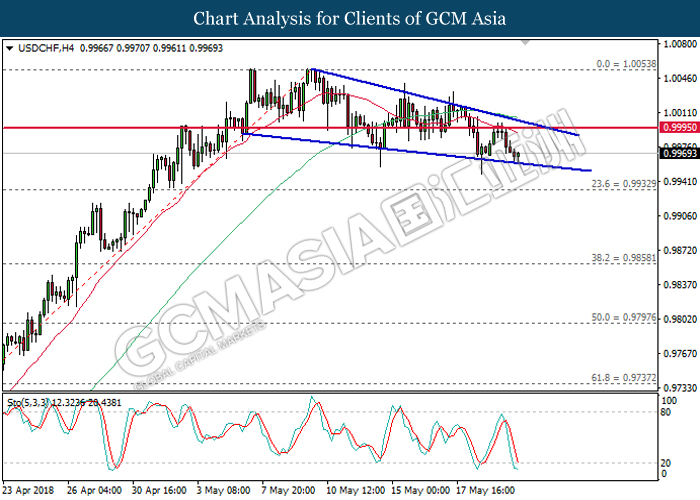The width and height of the screenshot is (700, 500).
Task: Select the 0.0 = 1.00538 Fibonacci label
Action: pyautogui.click(x=626, y=64)
